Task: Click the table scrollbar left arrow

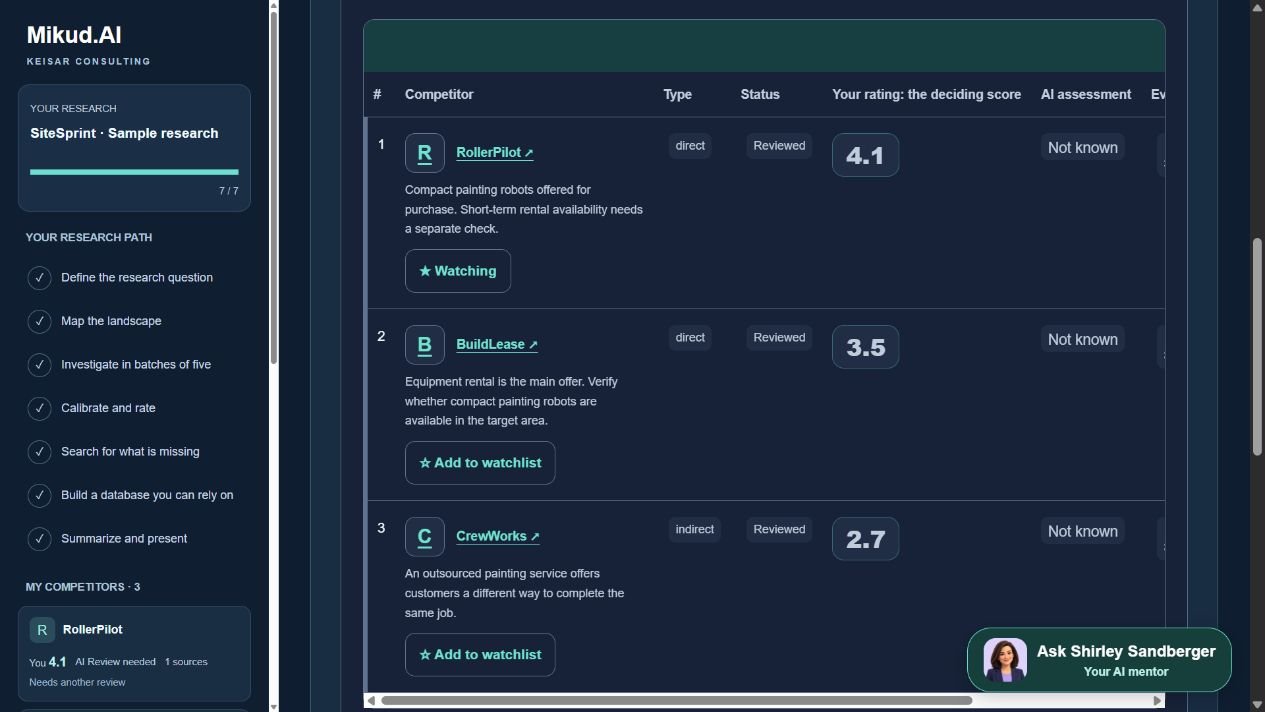Action: [371, 700]
